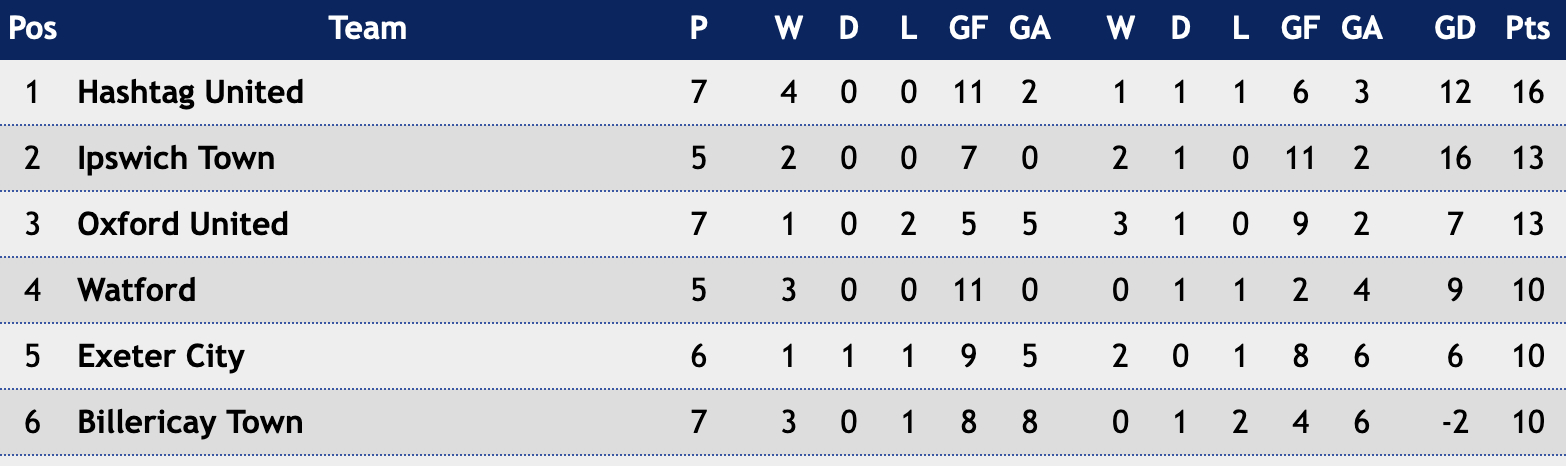The width and height of the screenshot is (1566, 466).
Task: Click Exeter City's goal difference of 6
Action: (1455, 356)
